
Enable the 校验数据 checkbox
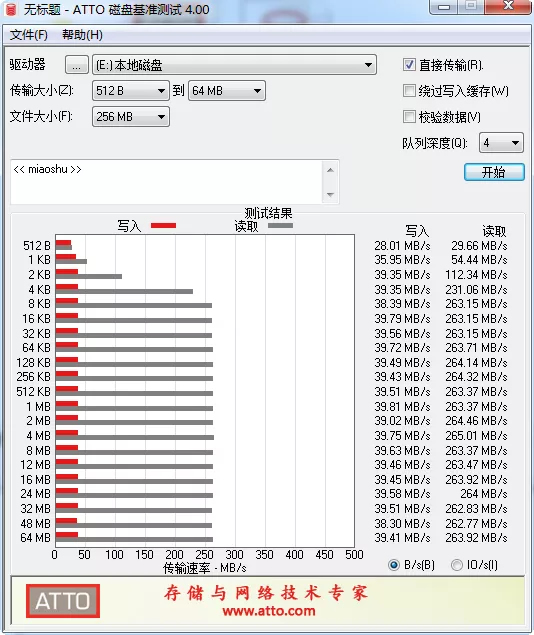409,117
